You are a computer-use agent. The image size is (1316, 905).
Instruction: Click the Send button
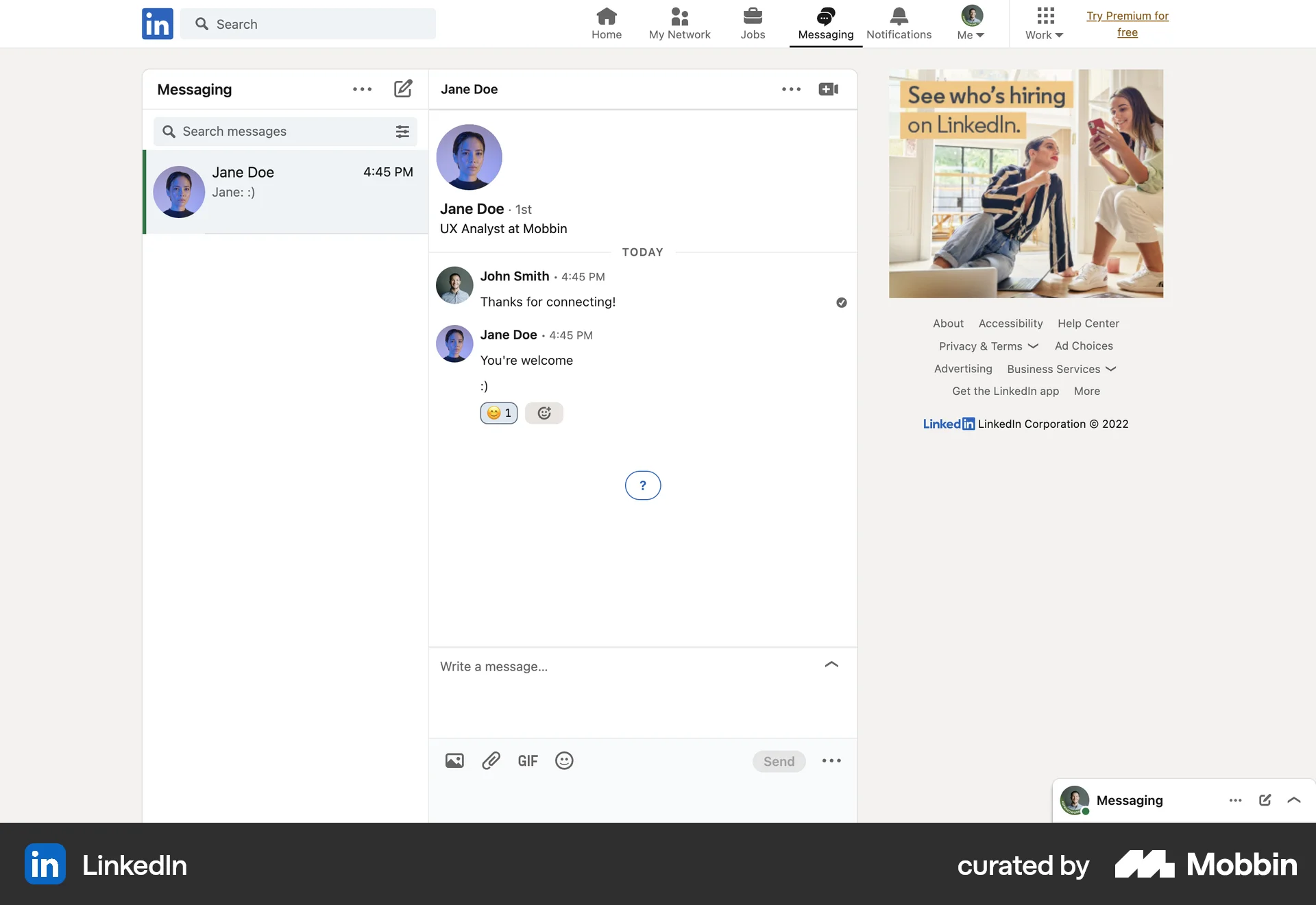[x=779, y=760]
